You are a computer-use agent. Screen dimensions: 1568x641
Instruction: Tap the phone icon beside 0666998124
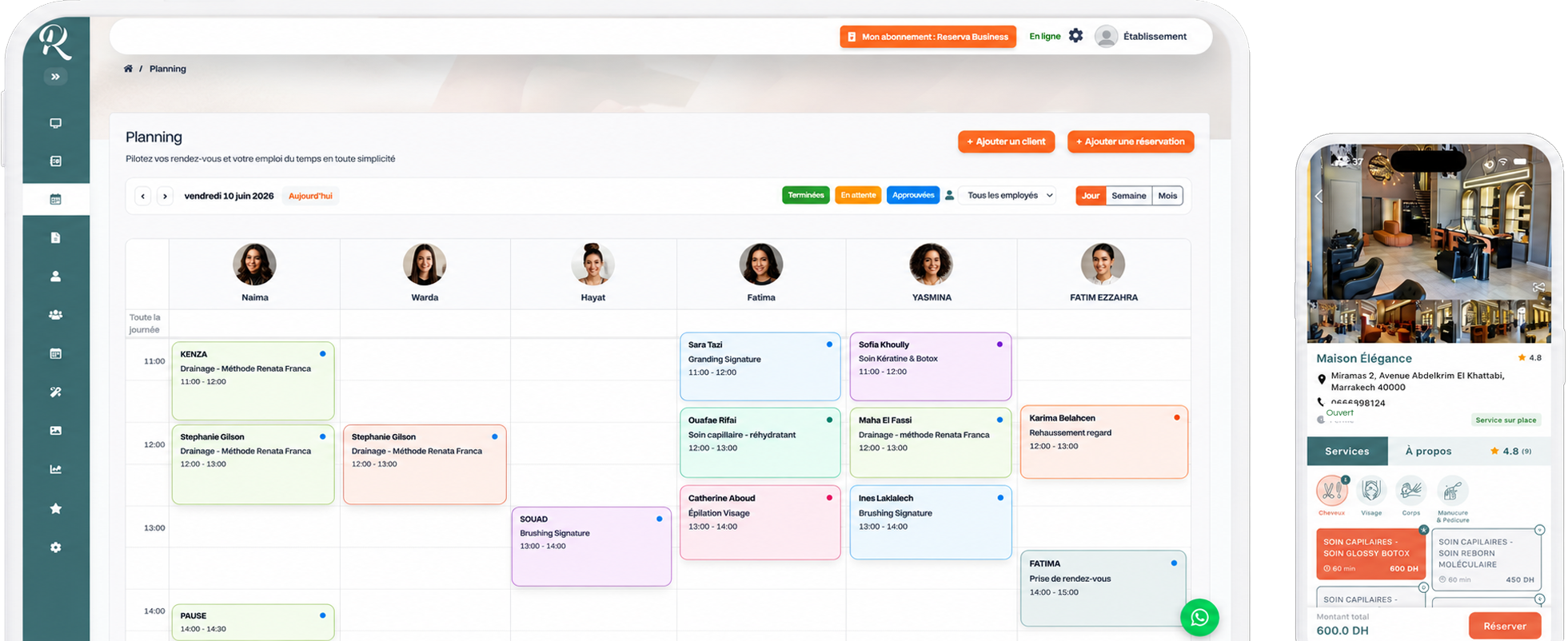pyautogui.click(x=1320, y=402)
